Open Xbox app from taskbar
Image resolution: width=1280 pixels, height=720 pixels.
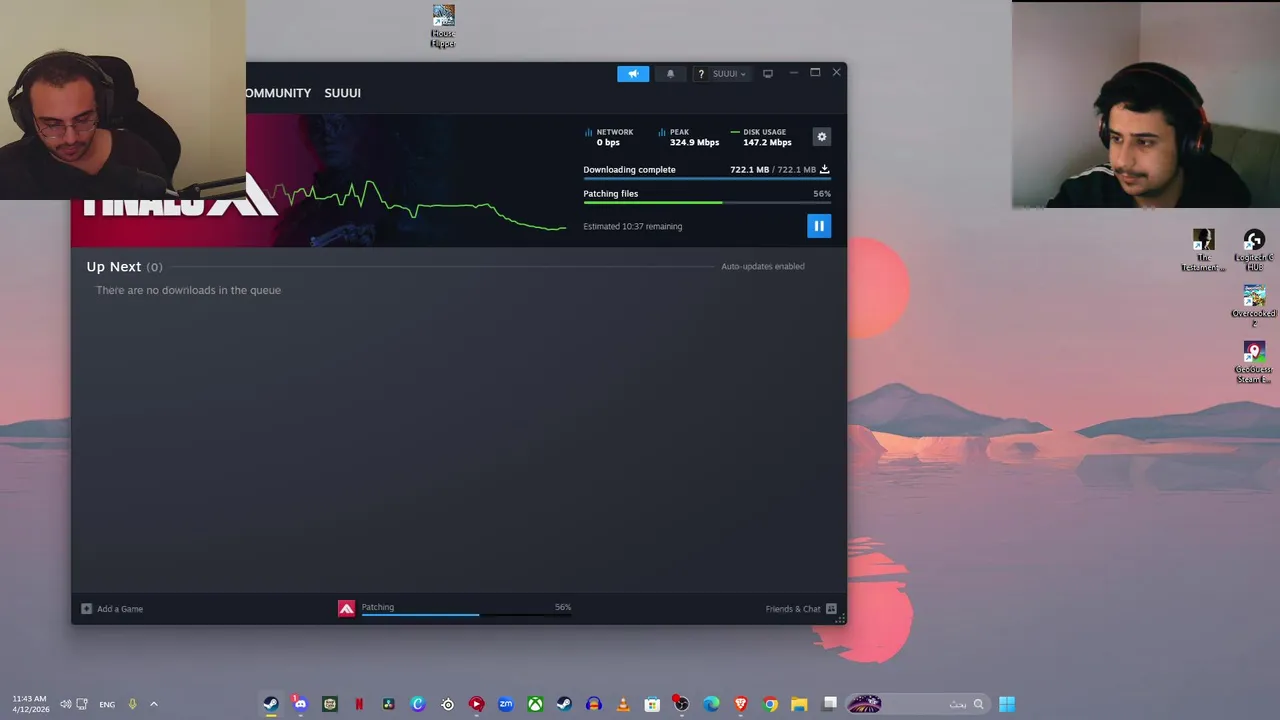coord(535,704)
